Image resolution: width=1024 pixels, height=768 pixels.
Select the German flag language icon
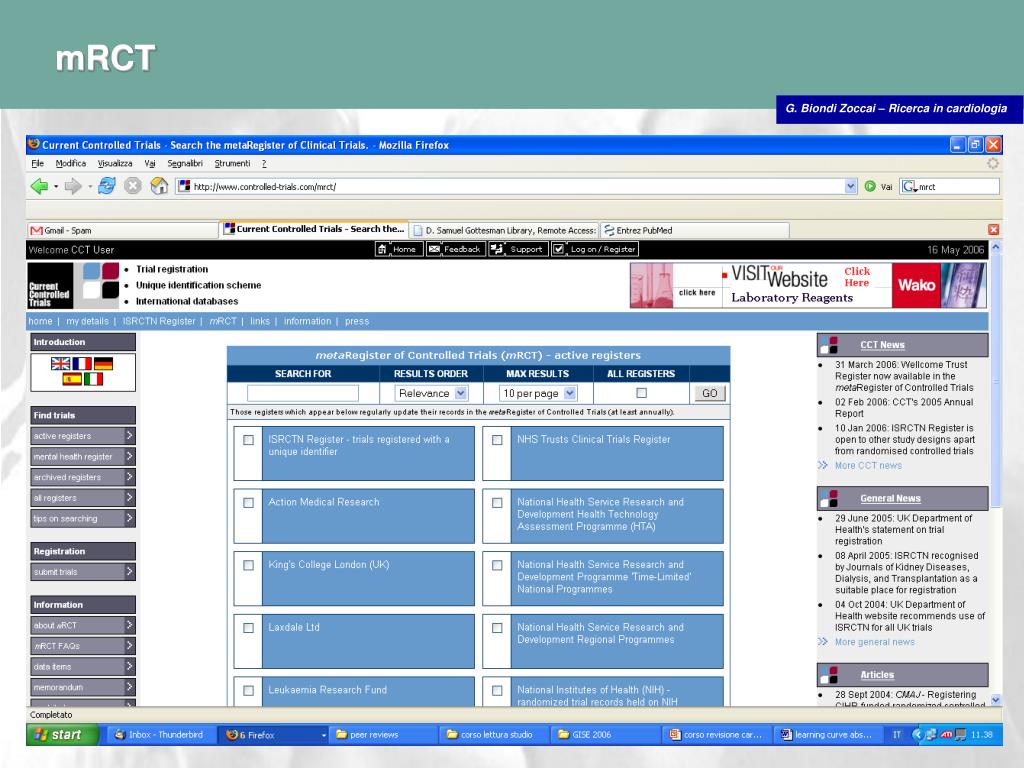click(x=103, y=364)
